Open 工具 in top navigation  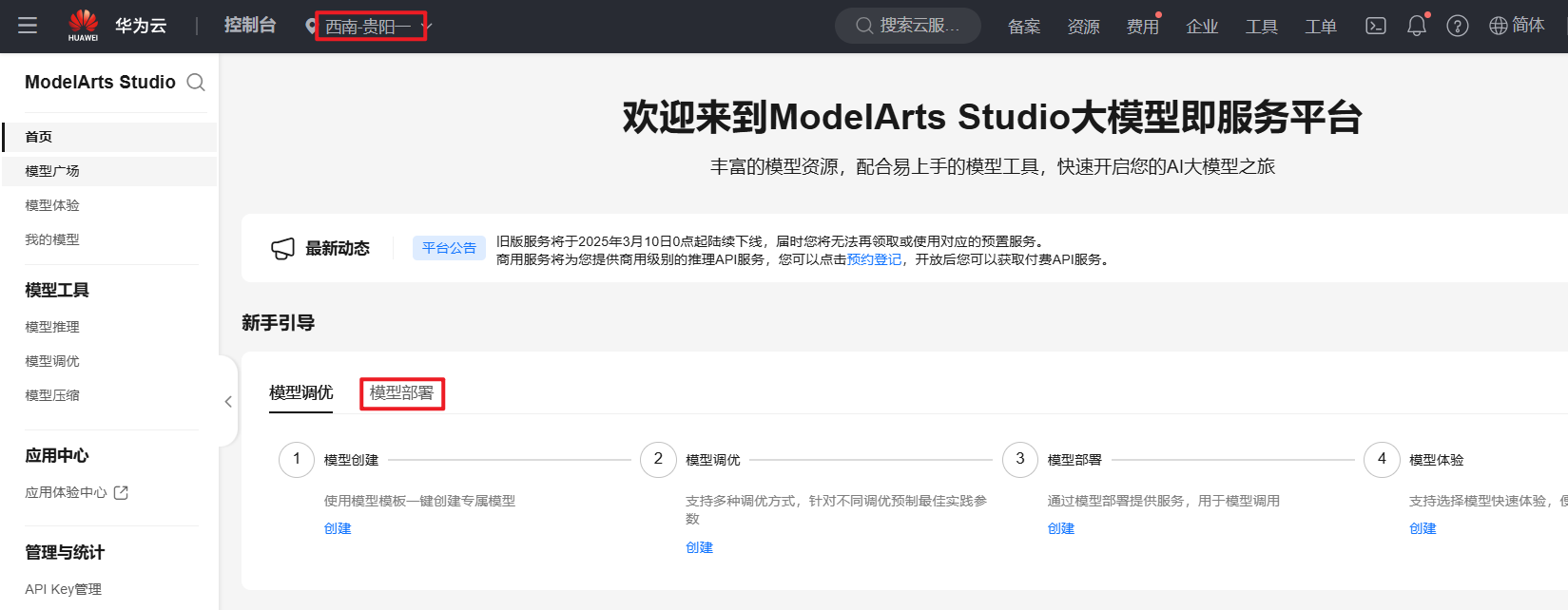coord(1262,27)
